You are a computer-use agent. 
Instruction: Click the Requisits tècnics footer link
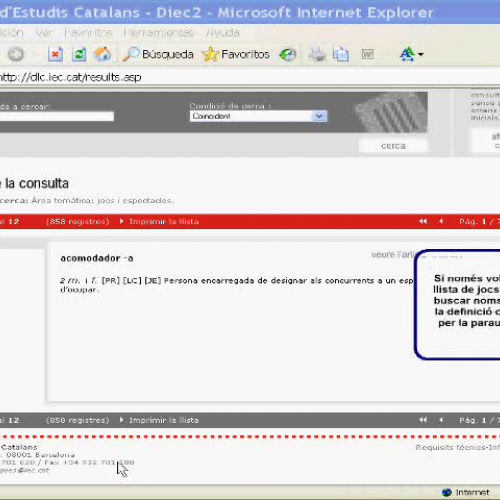pos(451,447)
